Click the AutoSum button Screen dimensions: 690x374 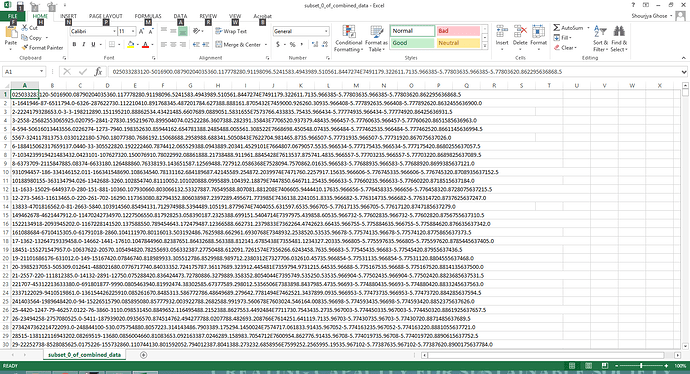[568, 28]
